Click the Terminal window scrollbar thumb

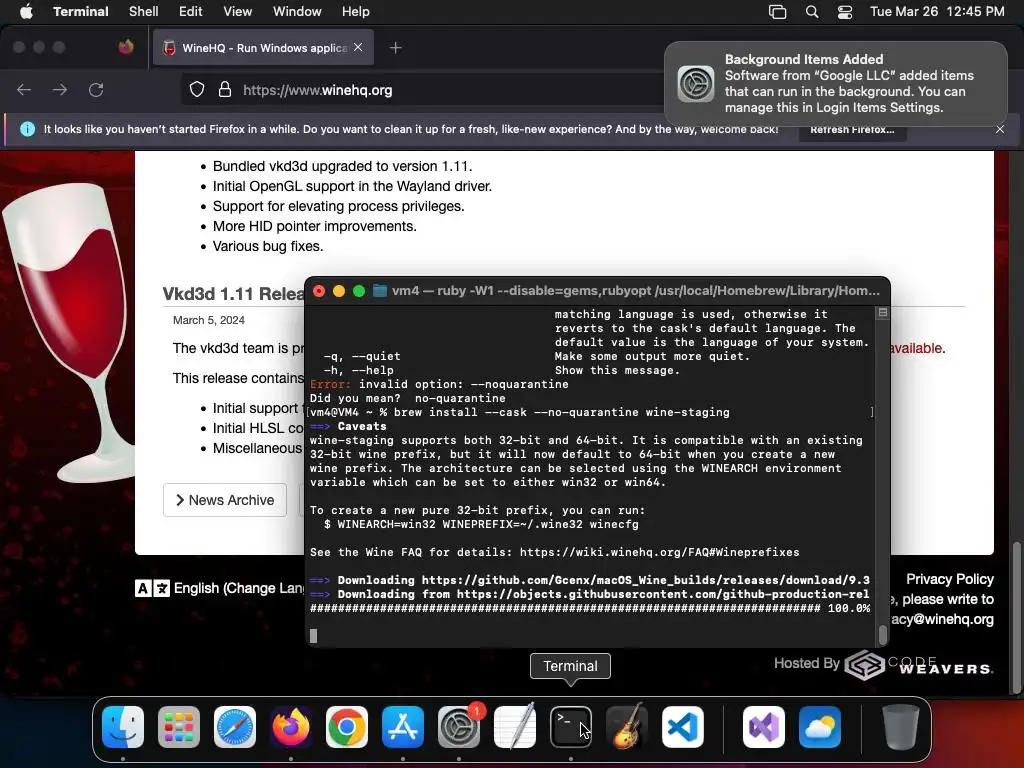883,635
